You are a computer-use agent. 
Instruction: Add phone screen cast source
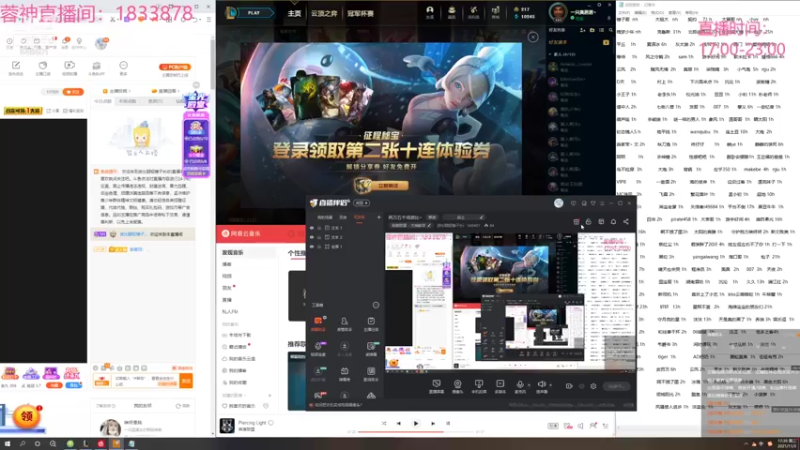pos(479,386)
